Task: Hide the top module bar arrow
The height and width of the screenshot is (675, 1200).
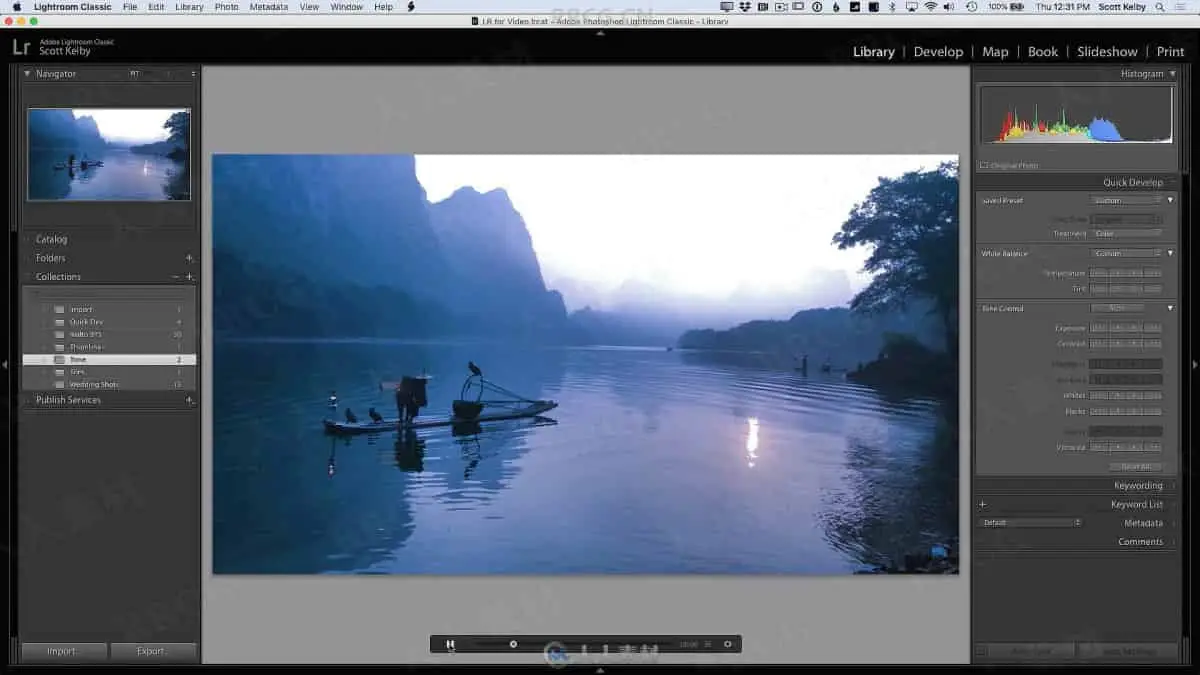Action: pos(600,33)
